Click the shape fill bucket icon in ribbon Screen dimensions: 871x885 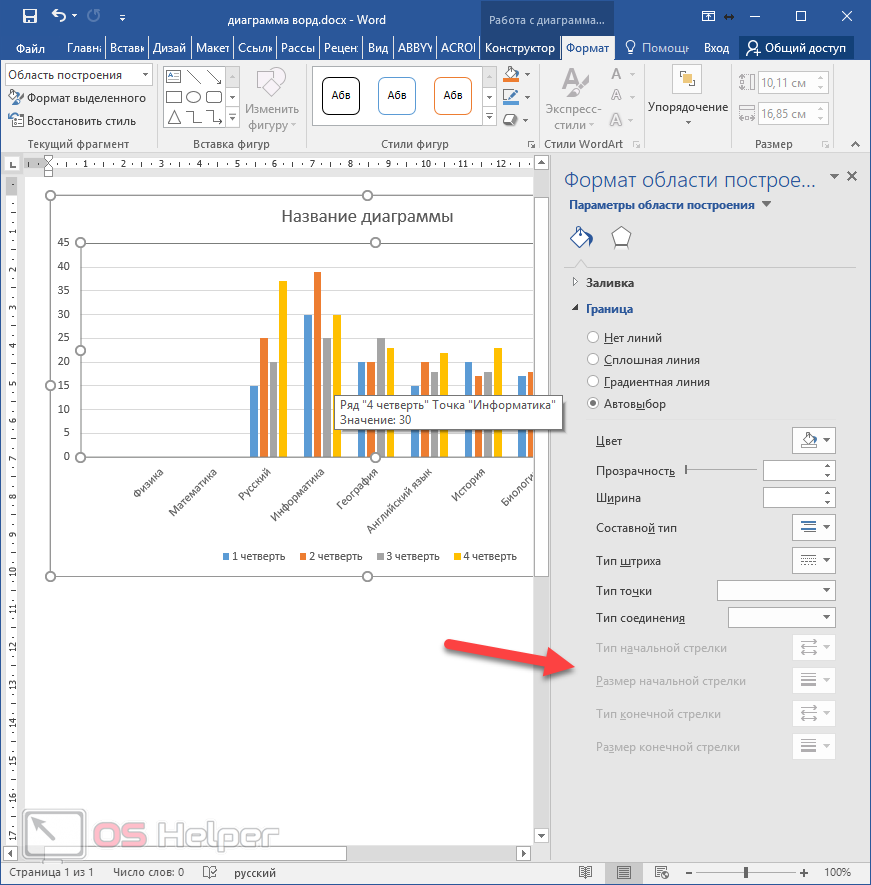511,75
